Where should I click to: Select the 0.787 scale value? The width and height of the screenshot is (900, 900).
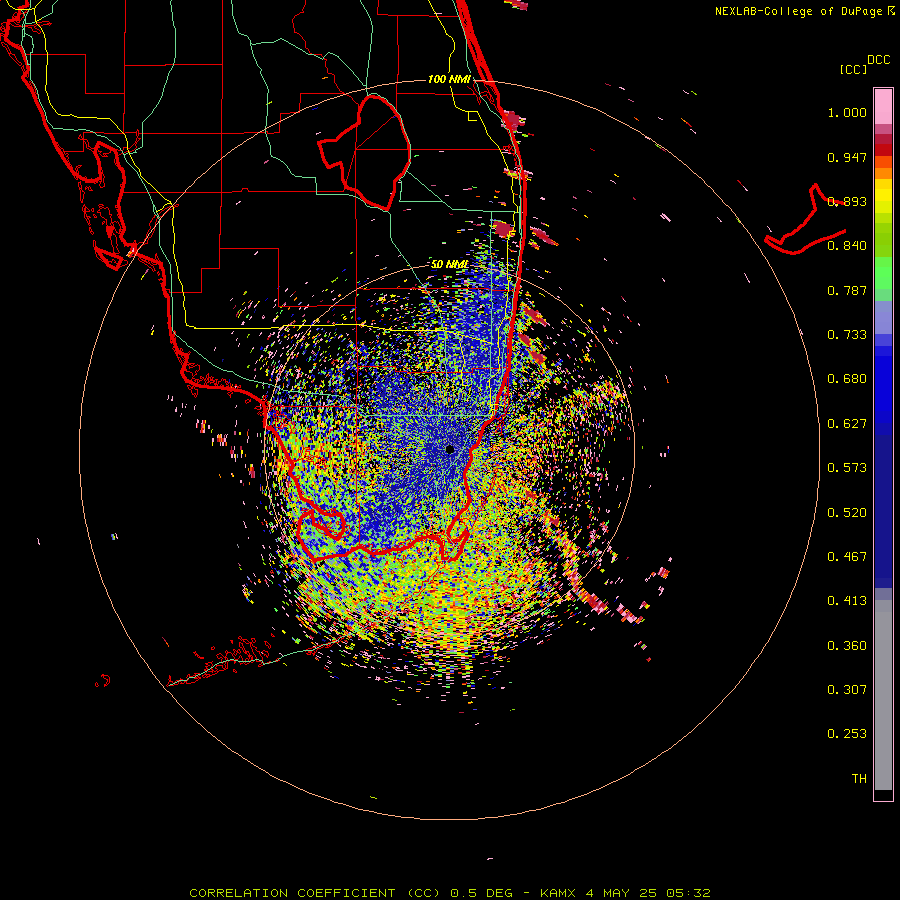[x=847, y=290]
